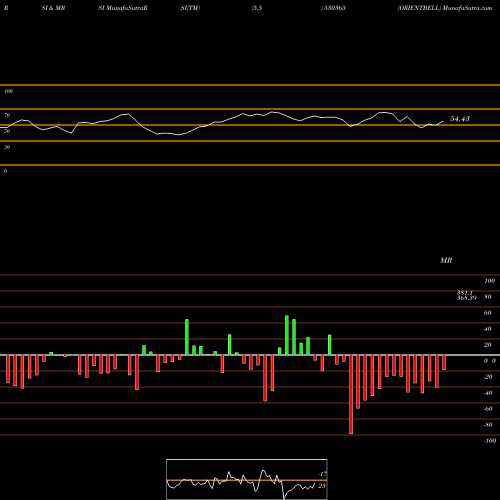Click the tallest red MR histogram bar

351,394
